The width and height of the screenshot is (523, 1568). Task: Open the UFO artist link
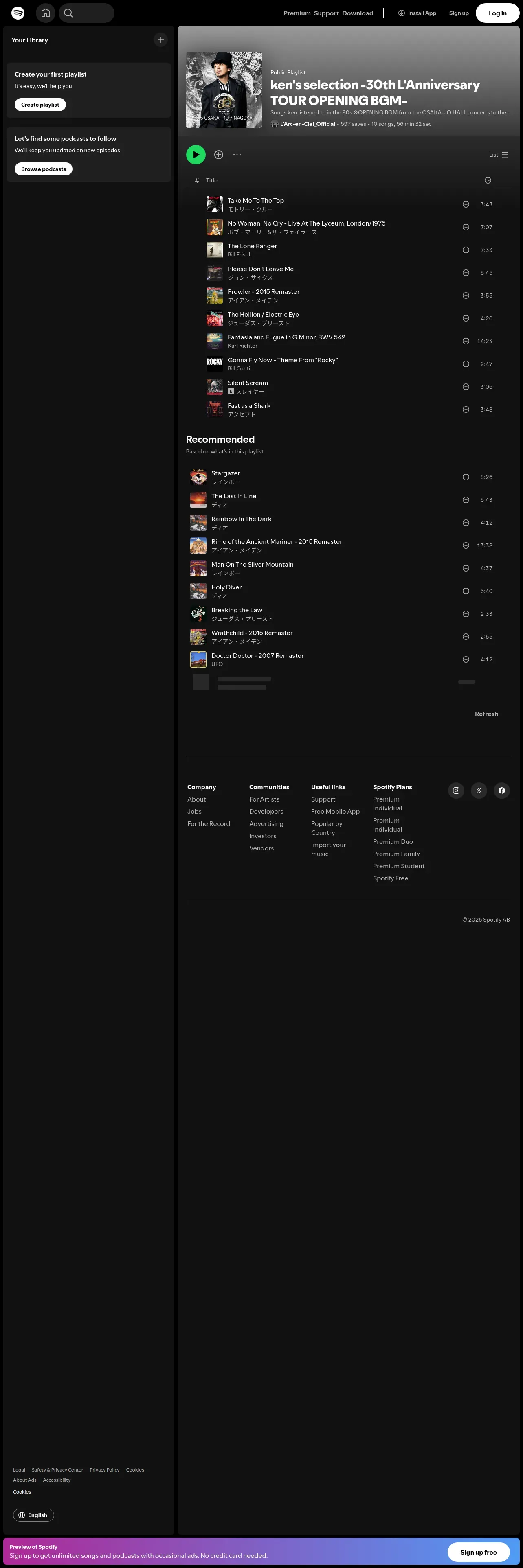click(217, 664)
